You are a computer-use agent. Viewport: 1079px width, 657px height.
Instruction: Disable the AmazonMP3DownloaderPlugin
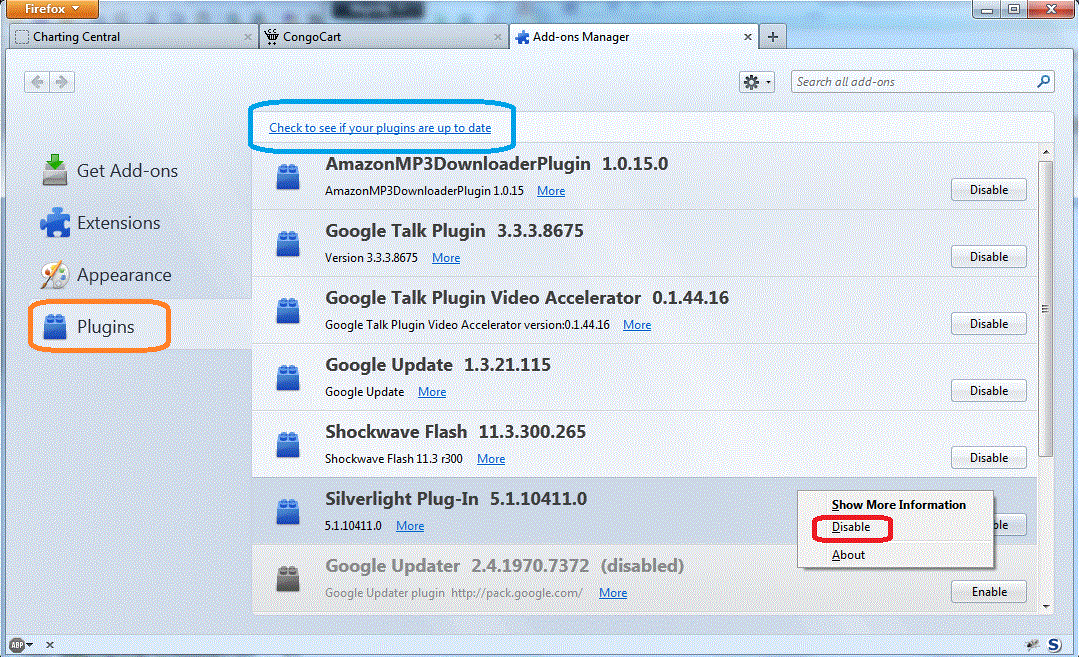point(989,190)
